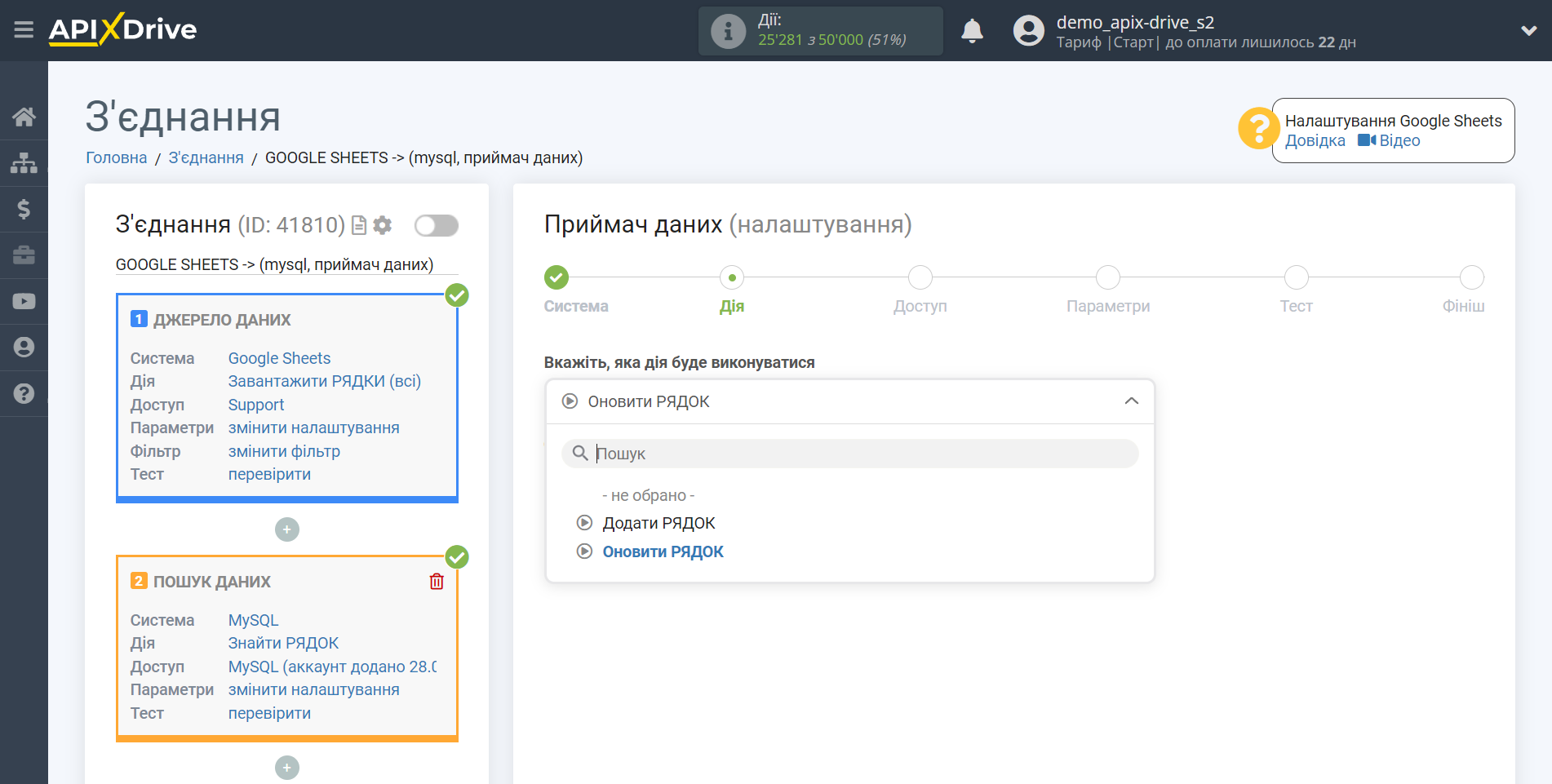Click search block перевірити link

coord(269,713)
